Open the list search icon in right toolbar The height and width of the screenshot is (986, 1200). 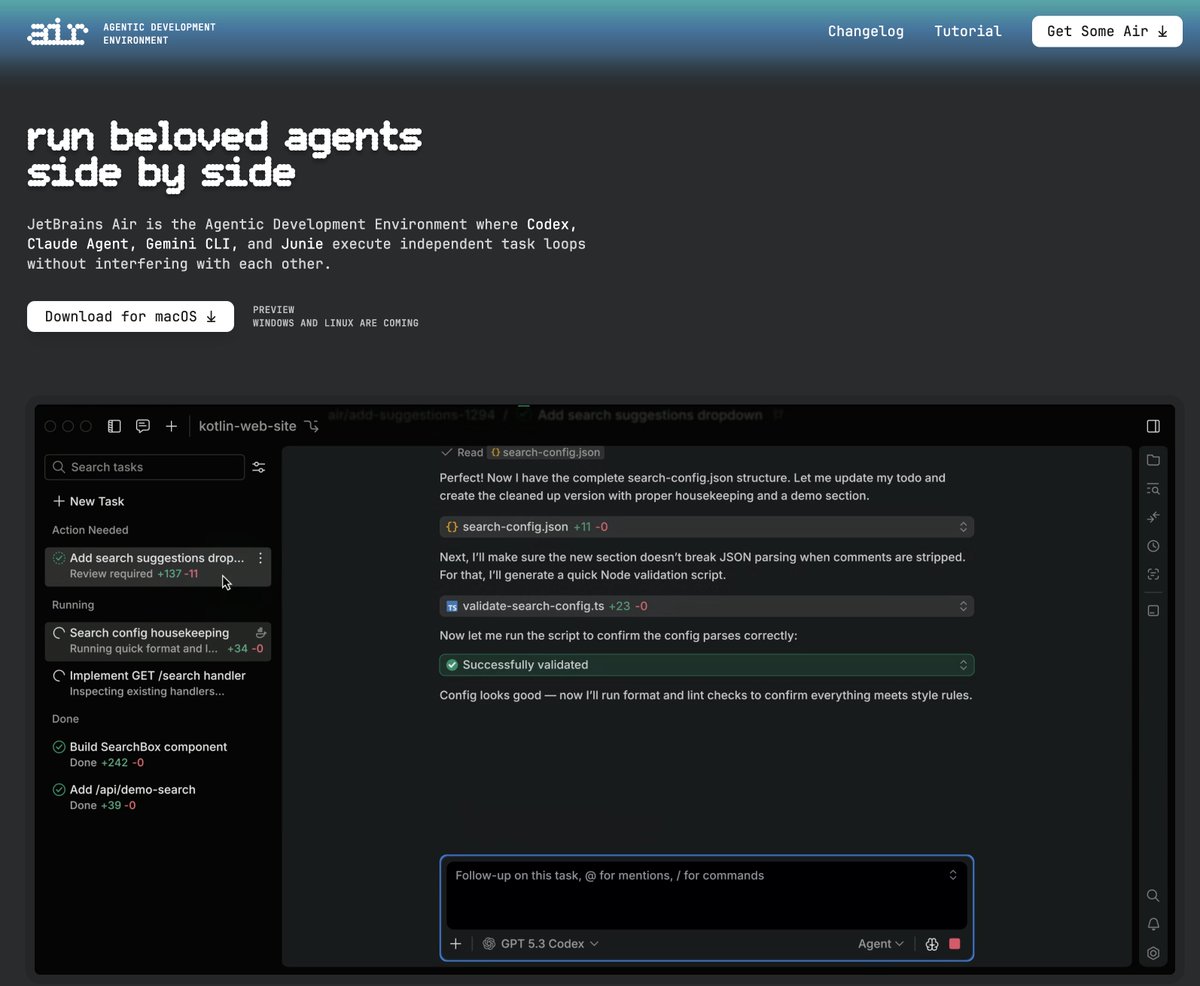1153,489
